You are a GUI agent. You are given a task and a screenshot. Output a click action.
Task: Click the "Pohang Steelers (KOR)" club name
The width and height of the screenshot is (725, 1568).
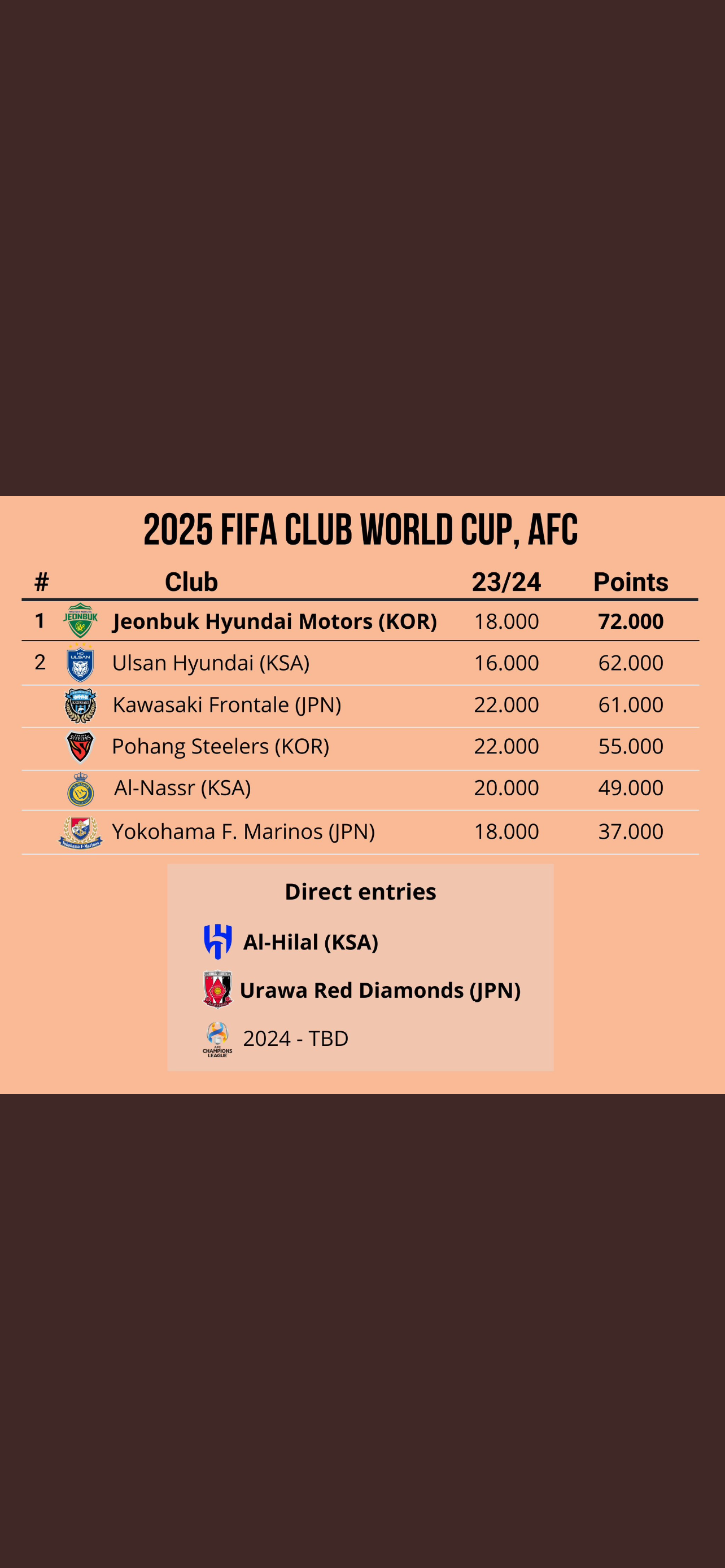(x=220, y=746)
